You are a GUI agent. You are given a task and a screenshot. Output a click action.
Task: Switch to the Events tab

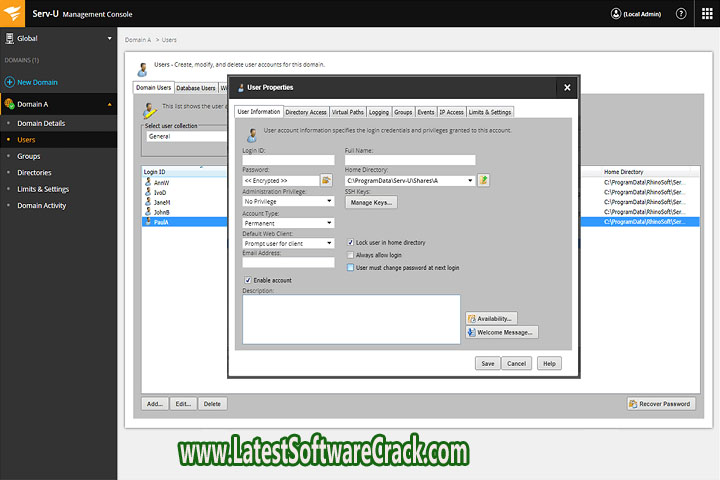426,112
